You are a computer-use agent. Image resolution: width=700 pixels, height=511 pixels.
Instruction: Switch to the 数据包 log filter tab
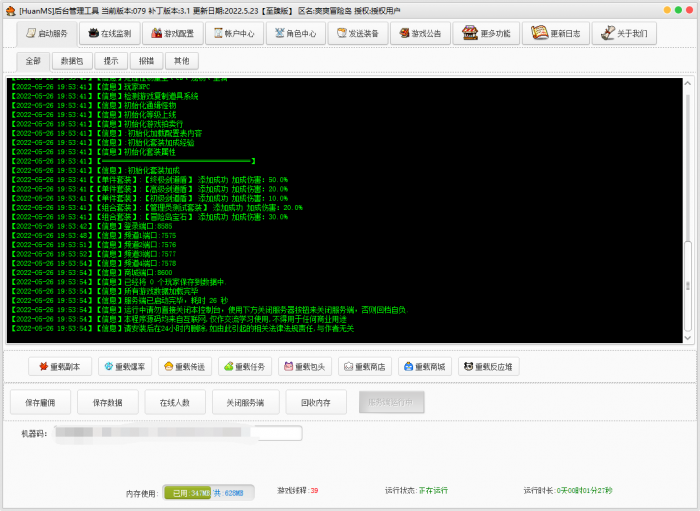(72, 61)
